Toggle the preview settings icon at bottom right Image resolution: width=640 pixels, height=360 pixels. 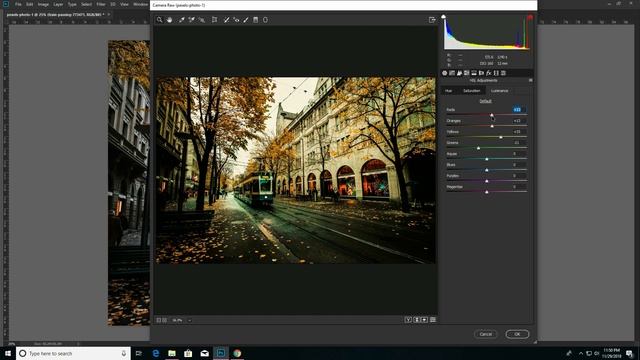[433, 320]
